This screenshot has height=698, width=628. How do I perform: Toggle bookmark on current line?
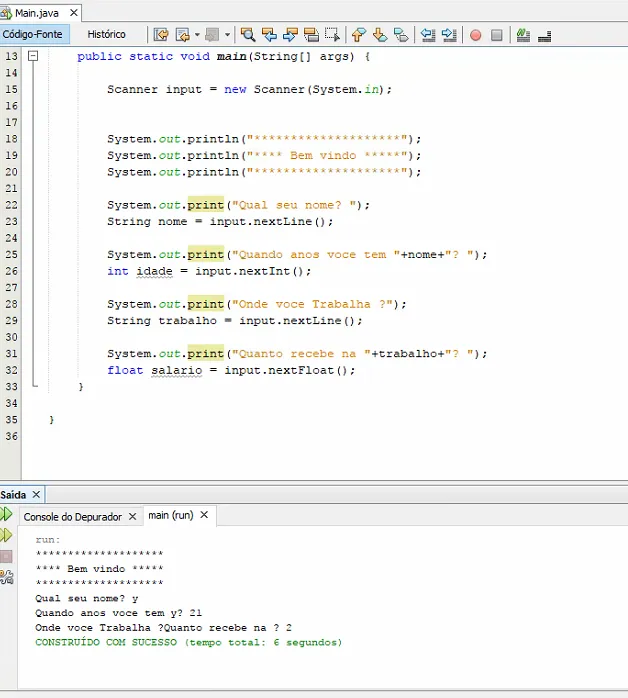click(x=401, y=35)
